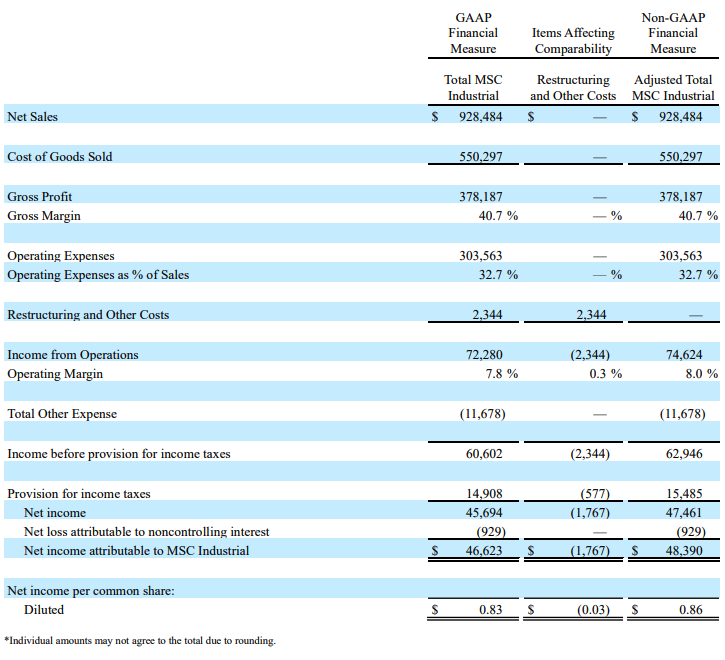Viewport: 725px width, 660px height.
Task: Click the Income from Operations label
Action: coord(73,355)
